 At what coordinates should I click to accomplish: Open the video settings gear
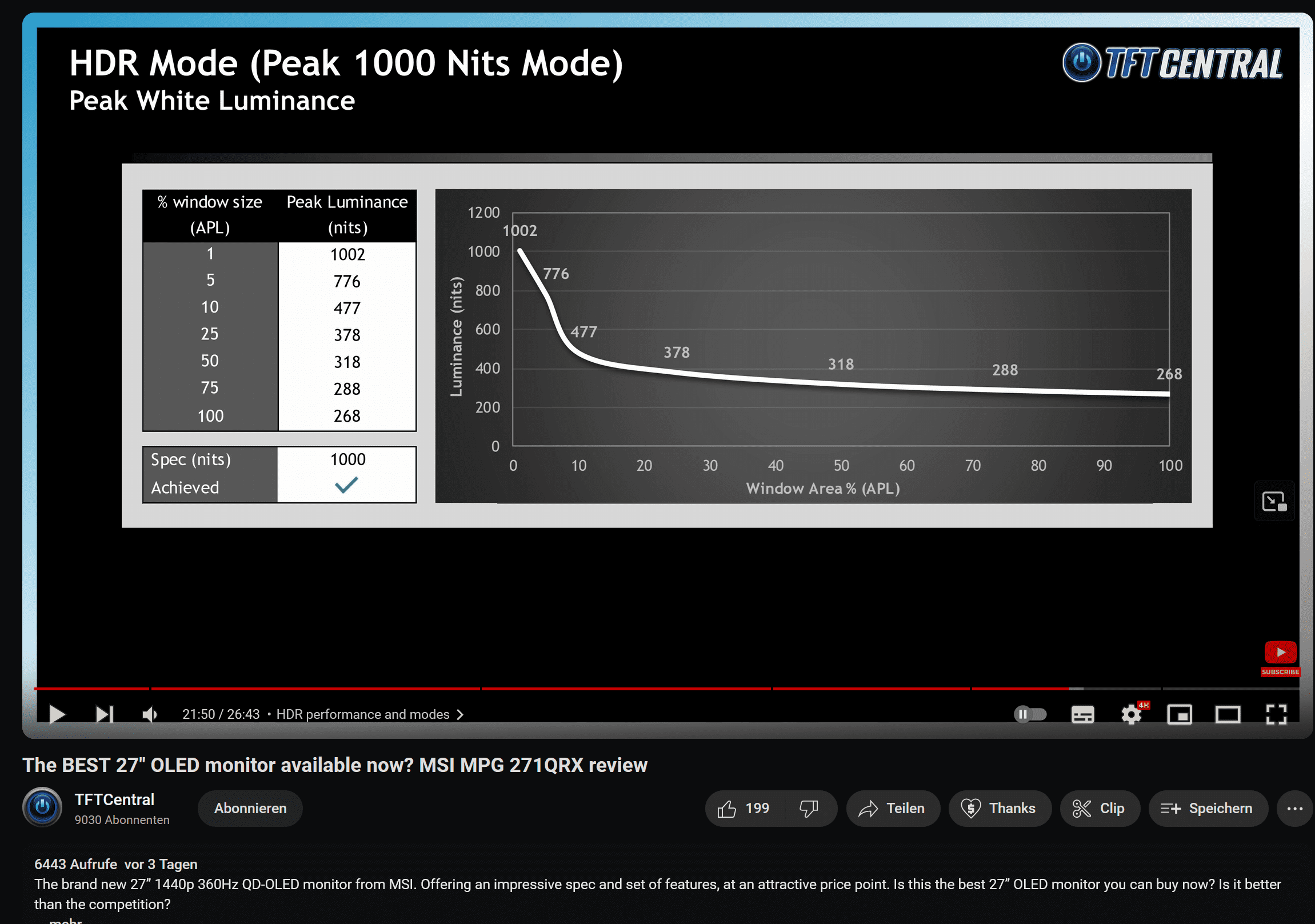[x=1131, y=714]
